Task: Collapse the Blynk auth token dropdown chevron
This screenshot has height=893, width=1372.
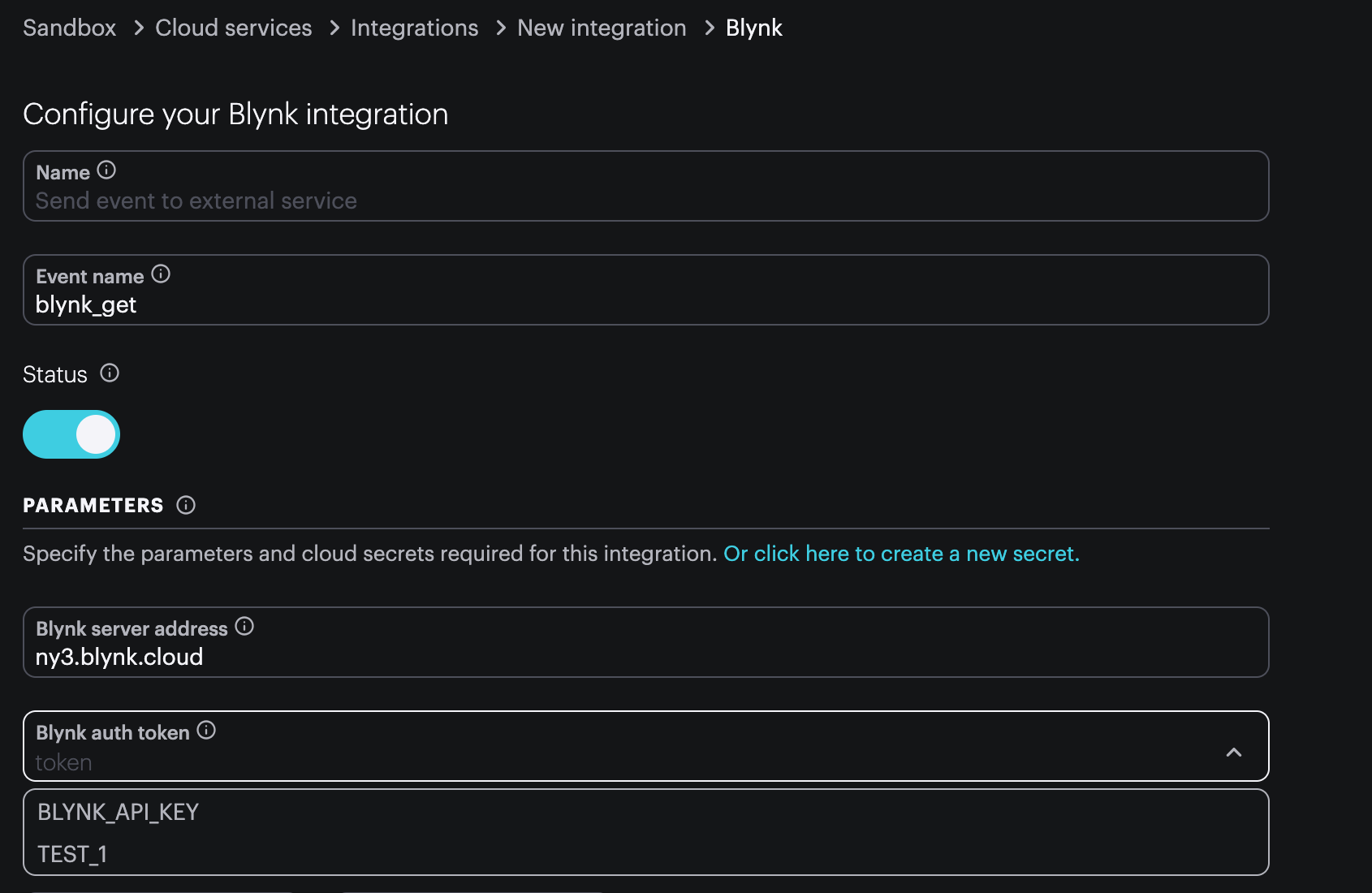Action: pyautogui.click(x=1234, y=753)
